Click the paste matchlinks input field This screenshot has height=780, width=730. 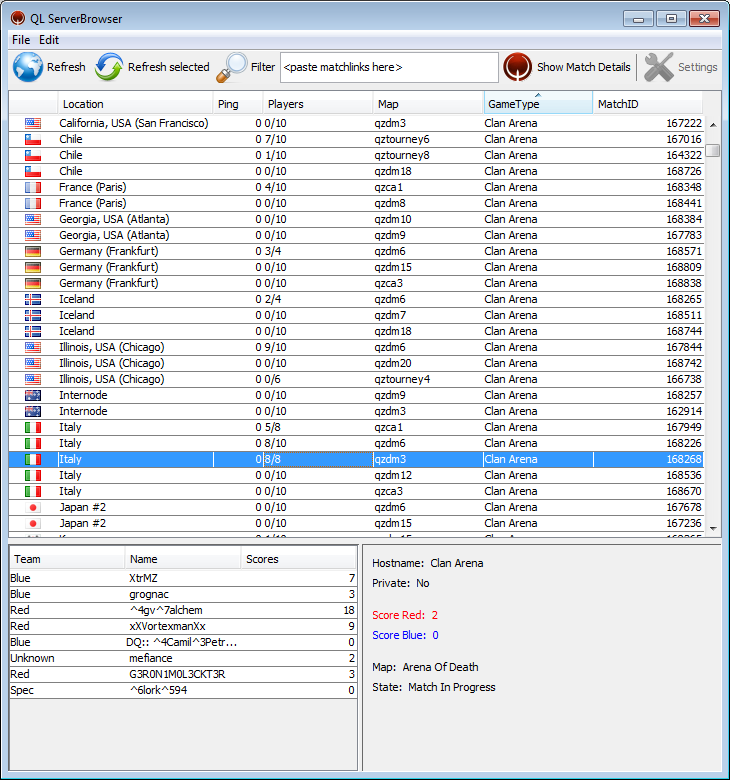tap(388, 67)
